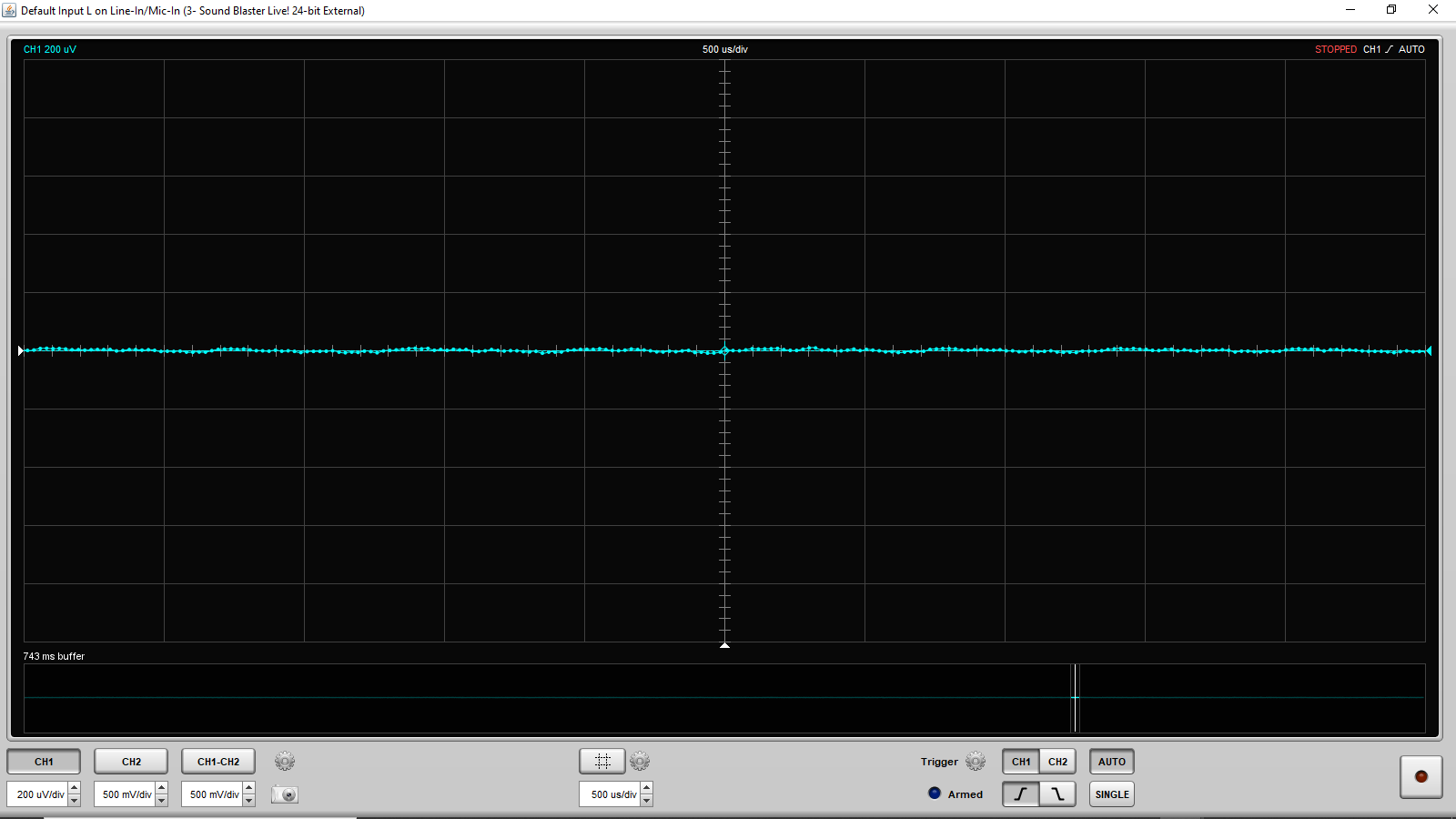Image resolution: width=1456 pixels, height=819 pixels.
Task: Click the 500 us/div timebase field
Action: 610,794
